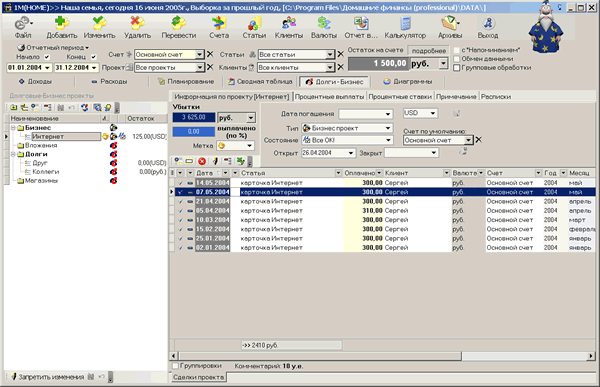Open the Расписки tab
Image resolution: width=600 pixels, height=387 pixels.
496,96
